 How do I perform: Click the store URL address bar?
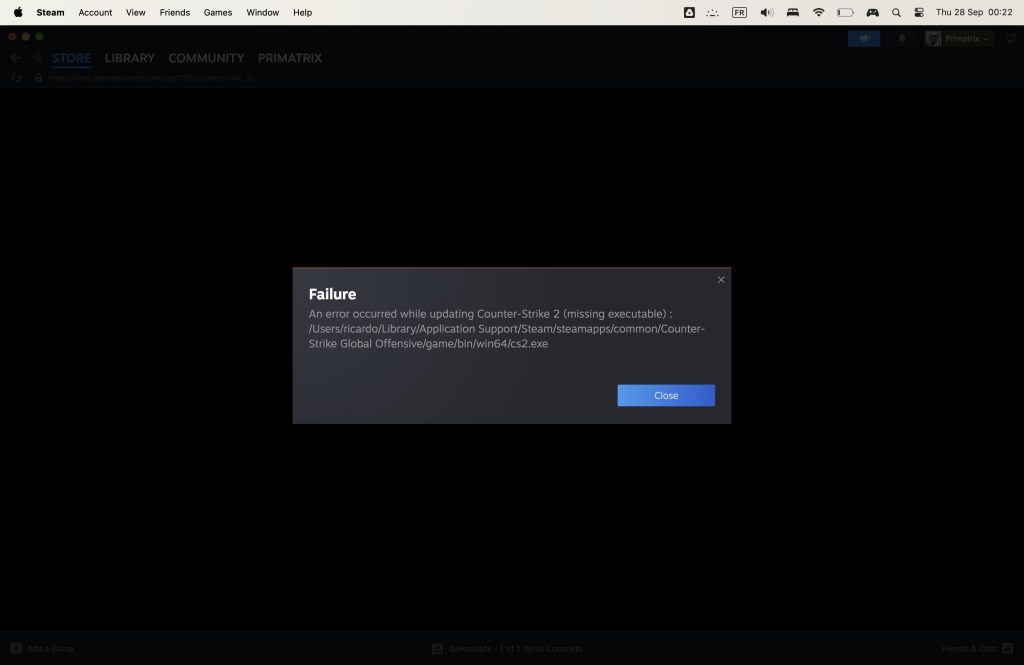pyautogui.click(x=150, y=78)
